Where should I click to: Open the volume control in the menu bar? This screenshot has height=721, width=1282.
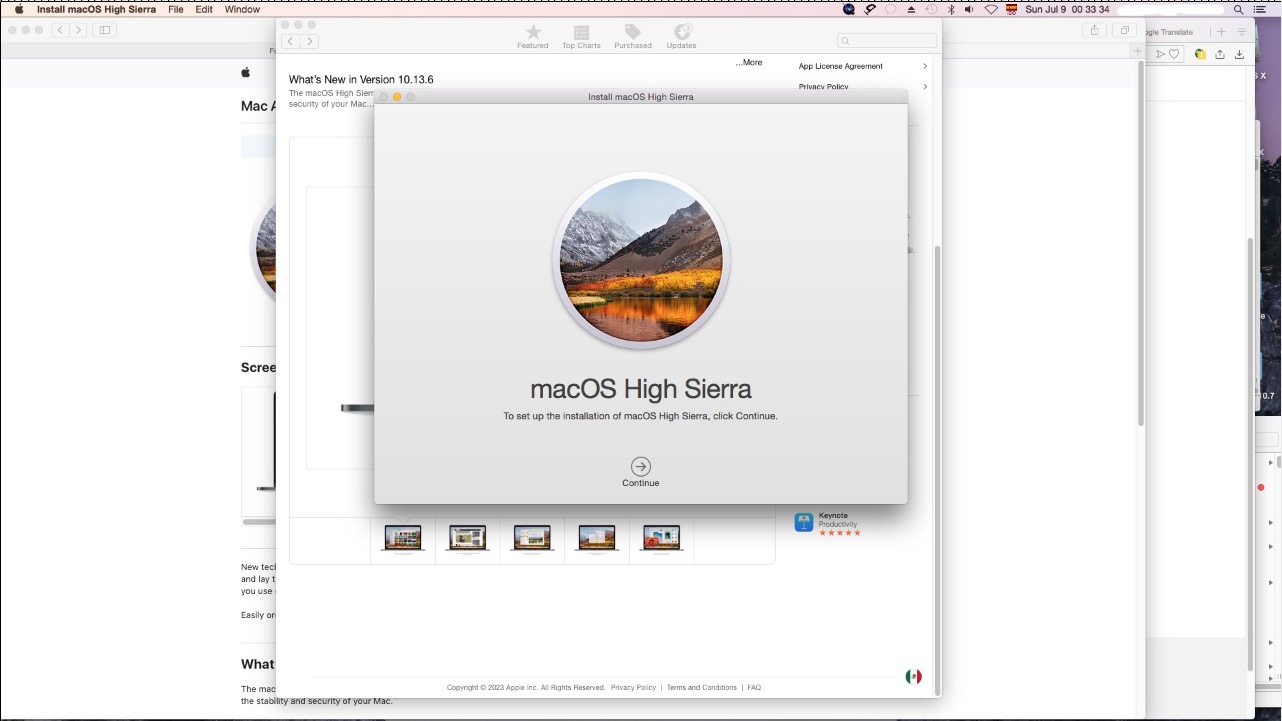[x=969, y=9]
